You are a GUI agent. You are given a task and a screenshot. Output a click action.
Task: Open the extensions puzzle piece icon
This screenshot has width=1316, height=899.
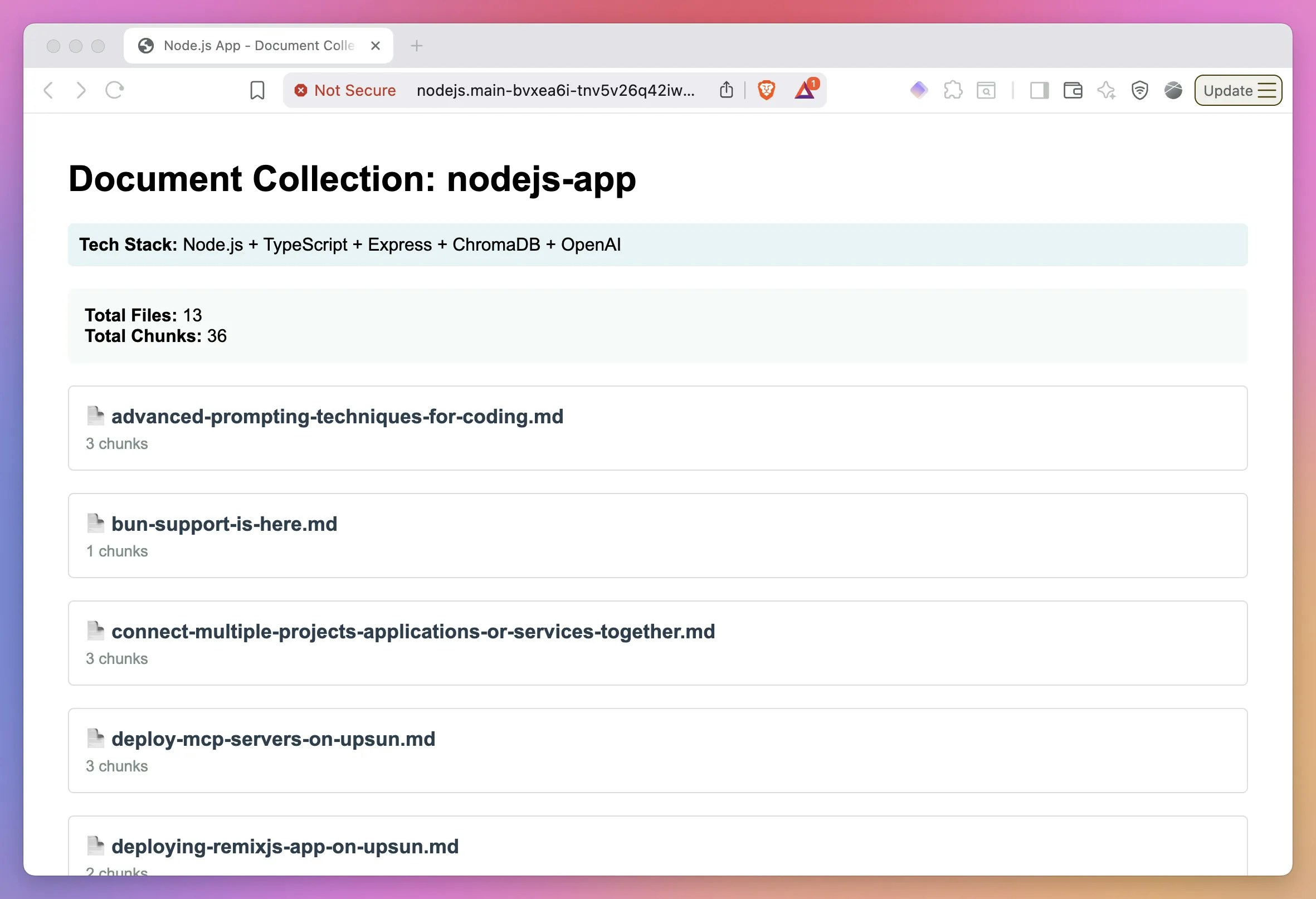pyautogui.click(x=953, y=90)
